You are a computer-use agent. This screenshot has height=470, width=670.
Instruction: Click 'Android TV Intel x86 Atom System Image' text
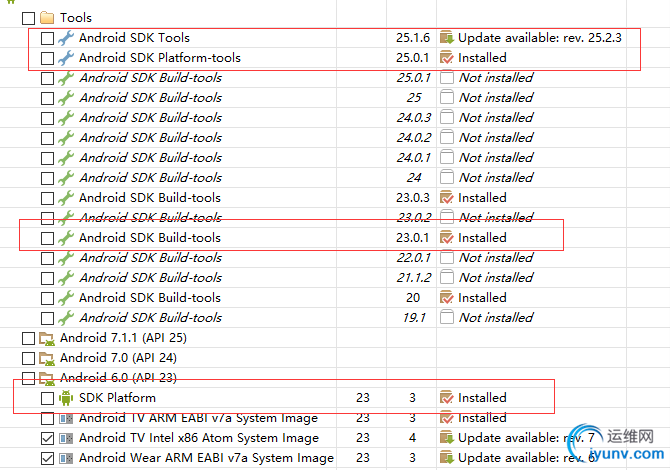click(199, 438)
